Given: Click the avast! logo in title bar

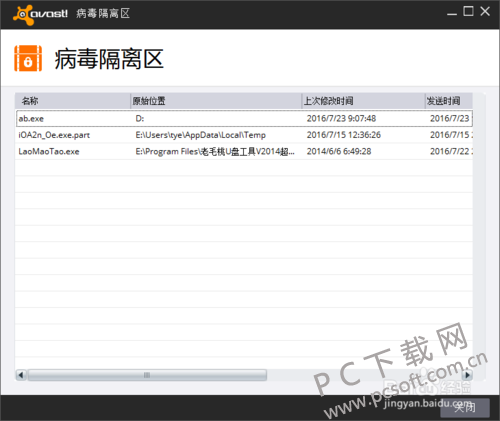Looking at the screenshot, I should click(40, 14).
